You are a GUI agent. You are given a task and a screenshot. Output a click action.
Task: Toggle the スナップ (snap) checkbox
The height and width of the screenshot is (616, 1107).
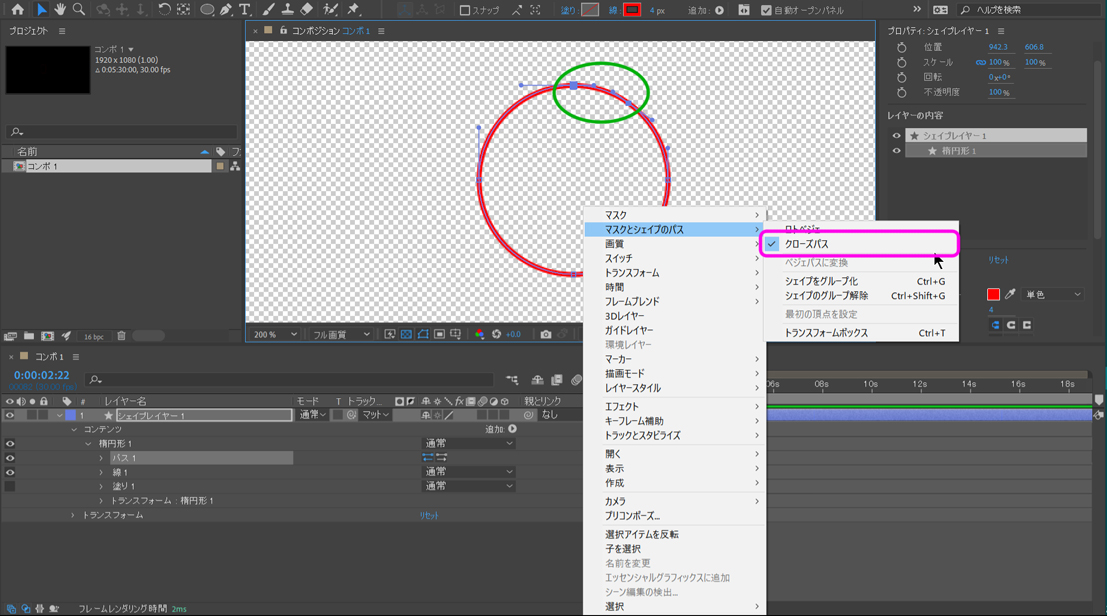465,11
